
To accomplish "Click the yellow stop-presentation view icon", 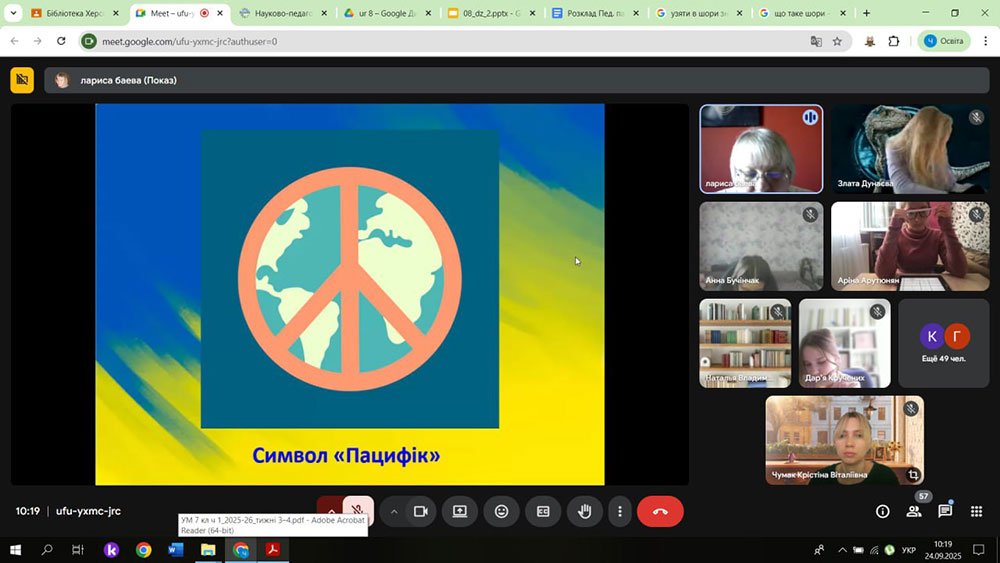I will (22, 80).
